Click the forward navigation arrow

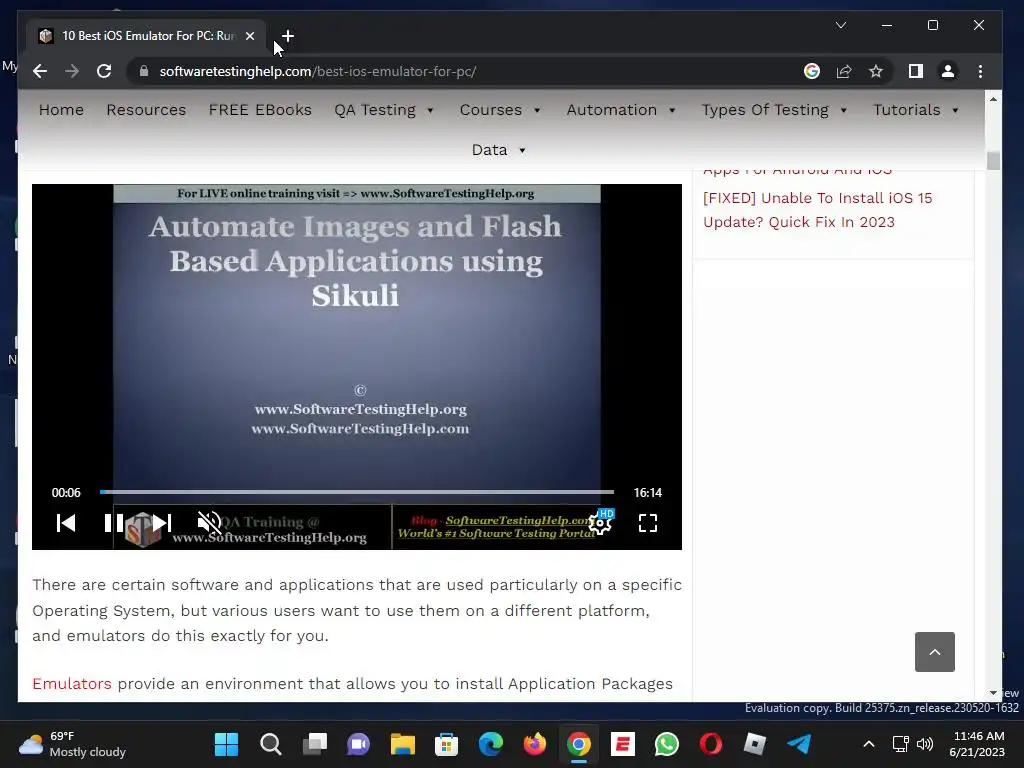click(x=72, y=71)
